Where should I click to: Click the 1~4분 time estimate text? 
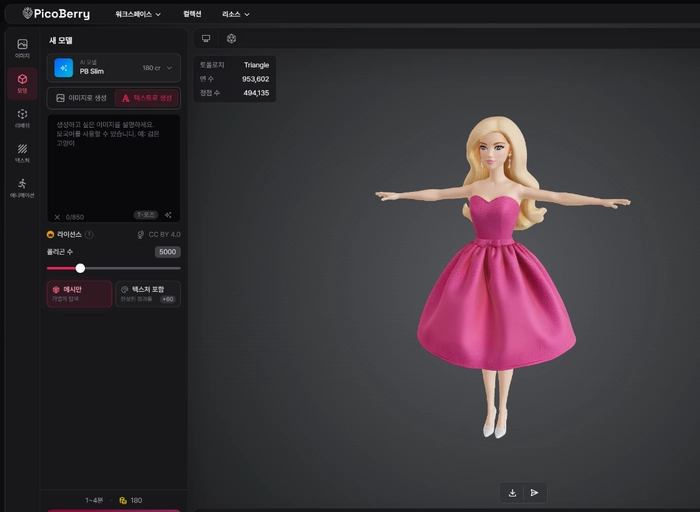(94, 500)
